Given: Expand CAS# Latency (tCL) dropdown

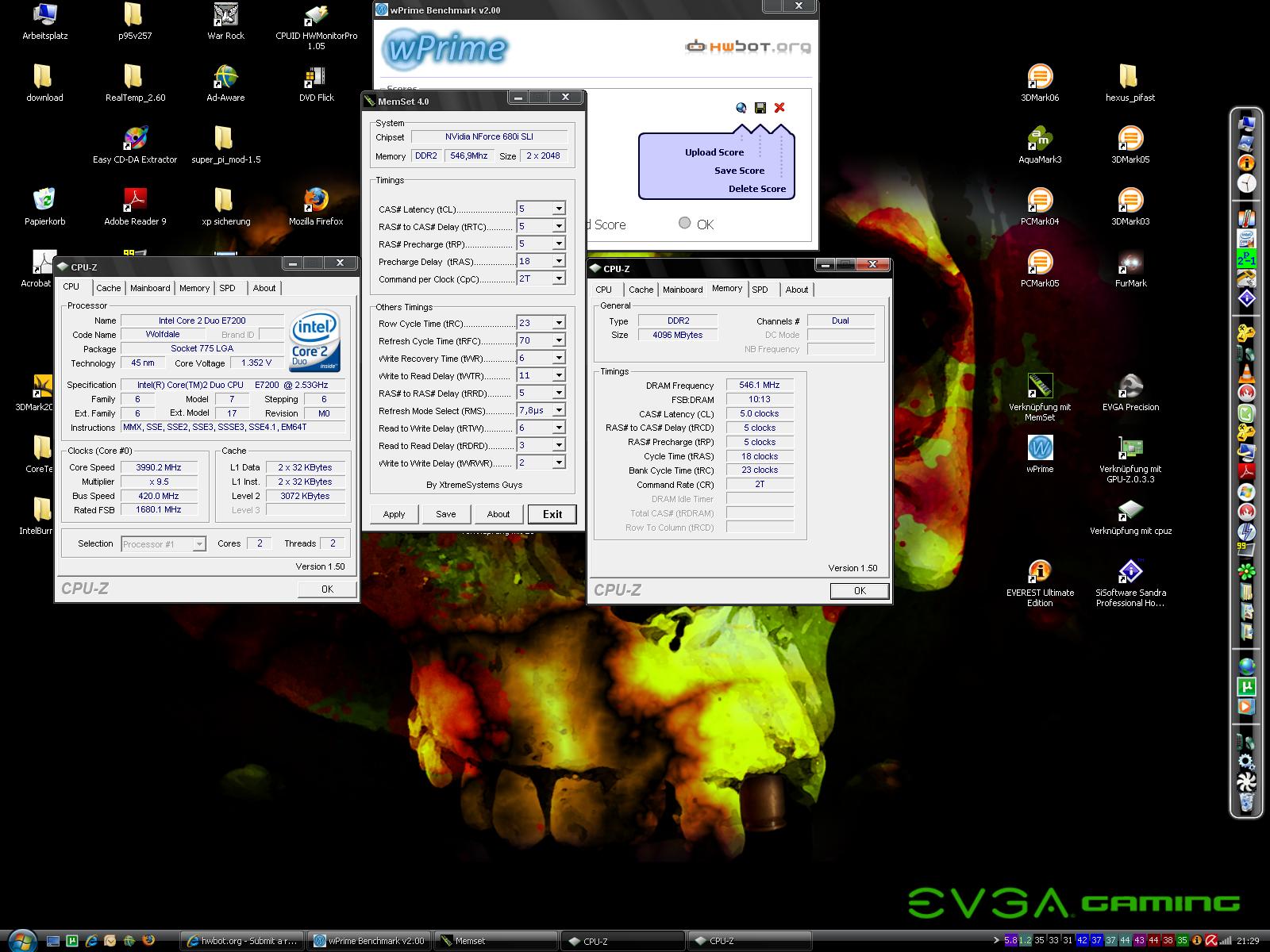Looking at the screenshot, I should (x=559, y=209).
